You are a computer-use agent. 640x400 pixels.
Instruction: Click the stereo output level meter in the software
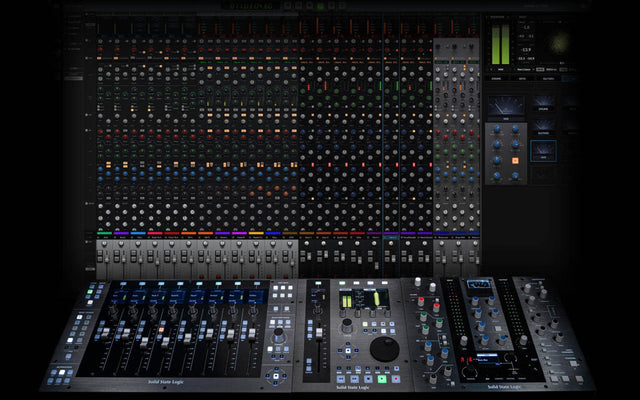[500, 44]
